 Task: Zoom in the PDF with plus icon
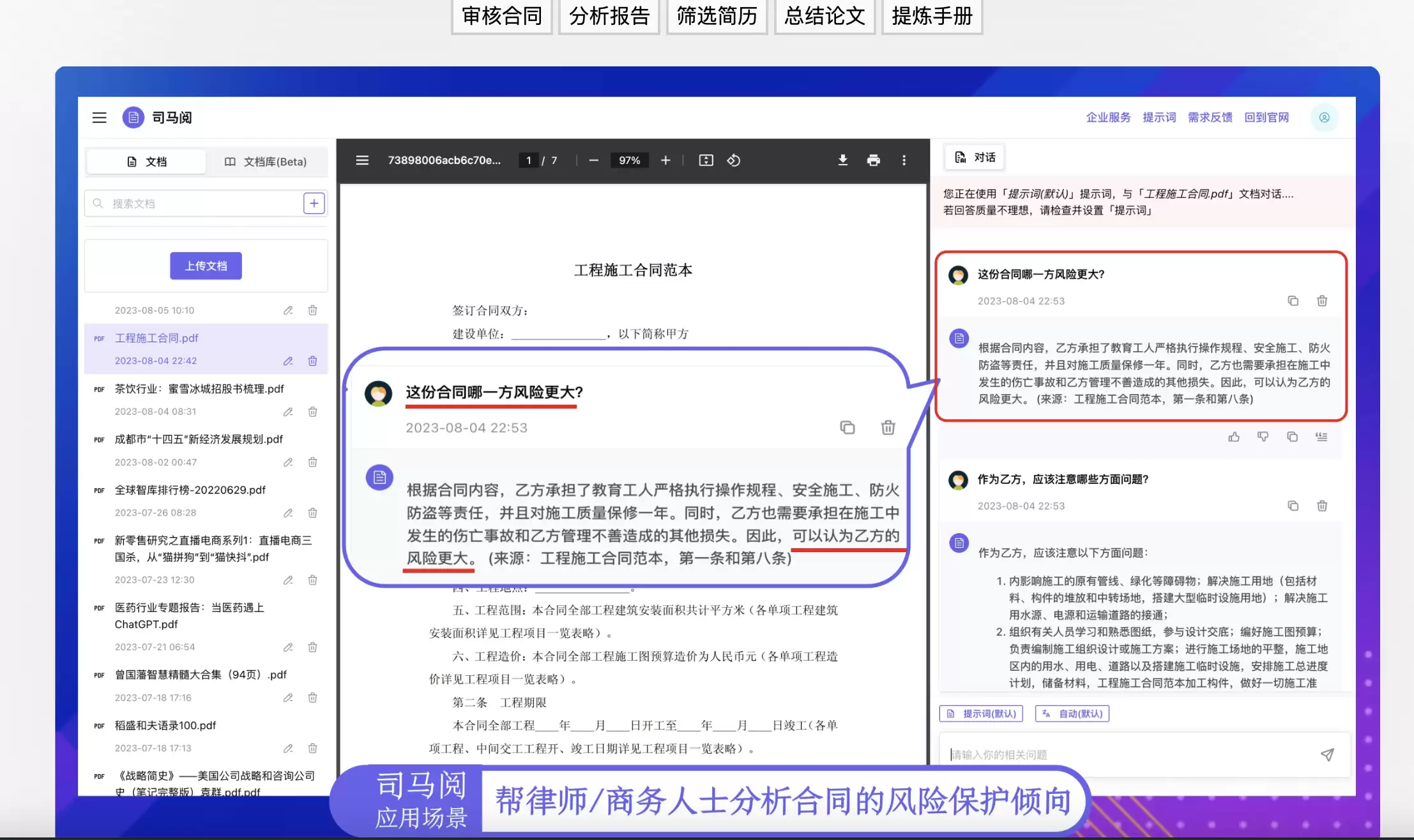[665, 160]
